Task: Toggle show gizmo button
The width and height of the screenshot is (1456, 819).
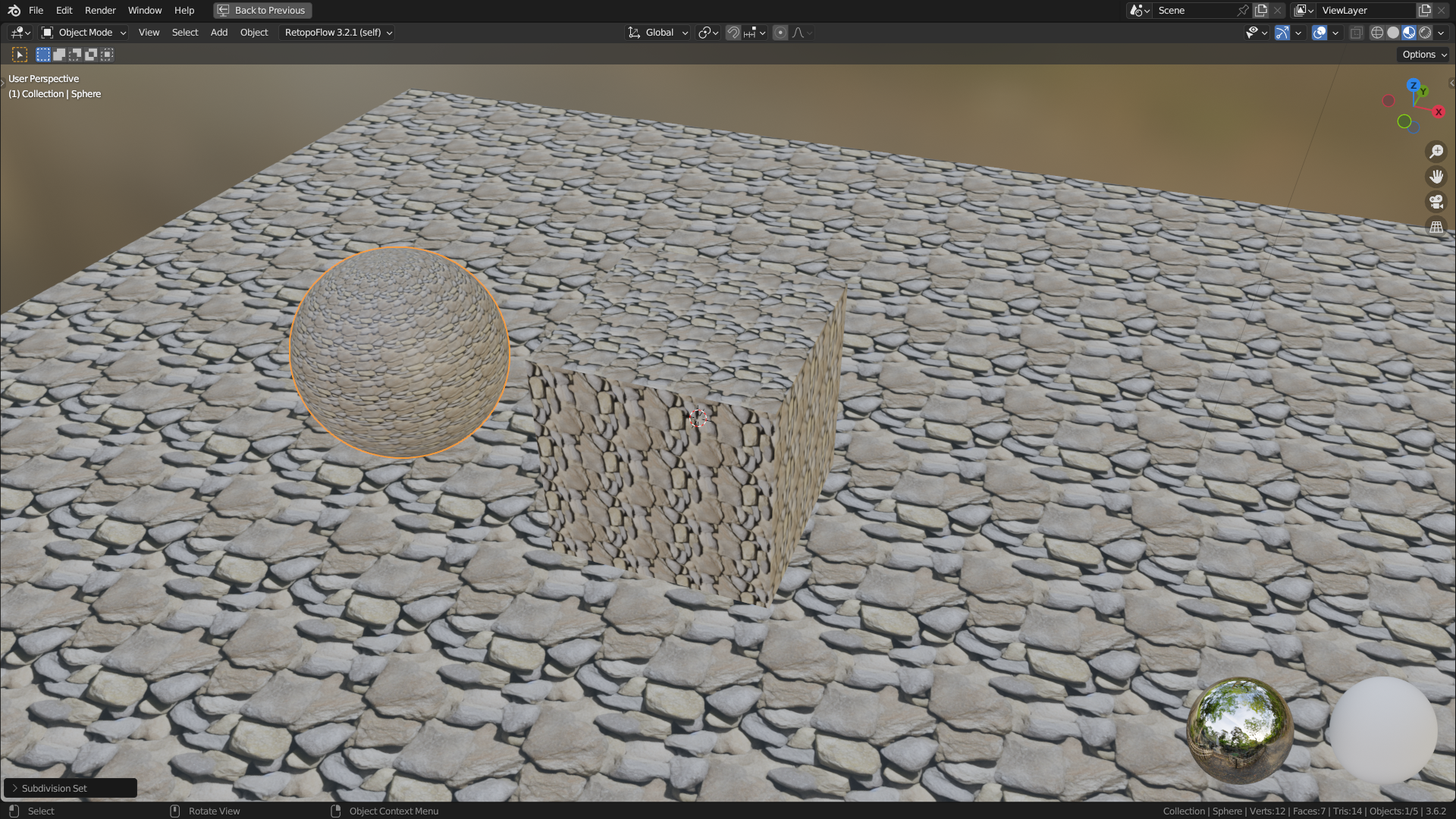Action: click(1282, 33)
